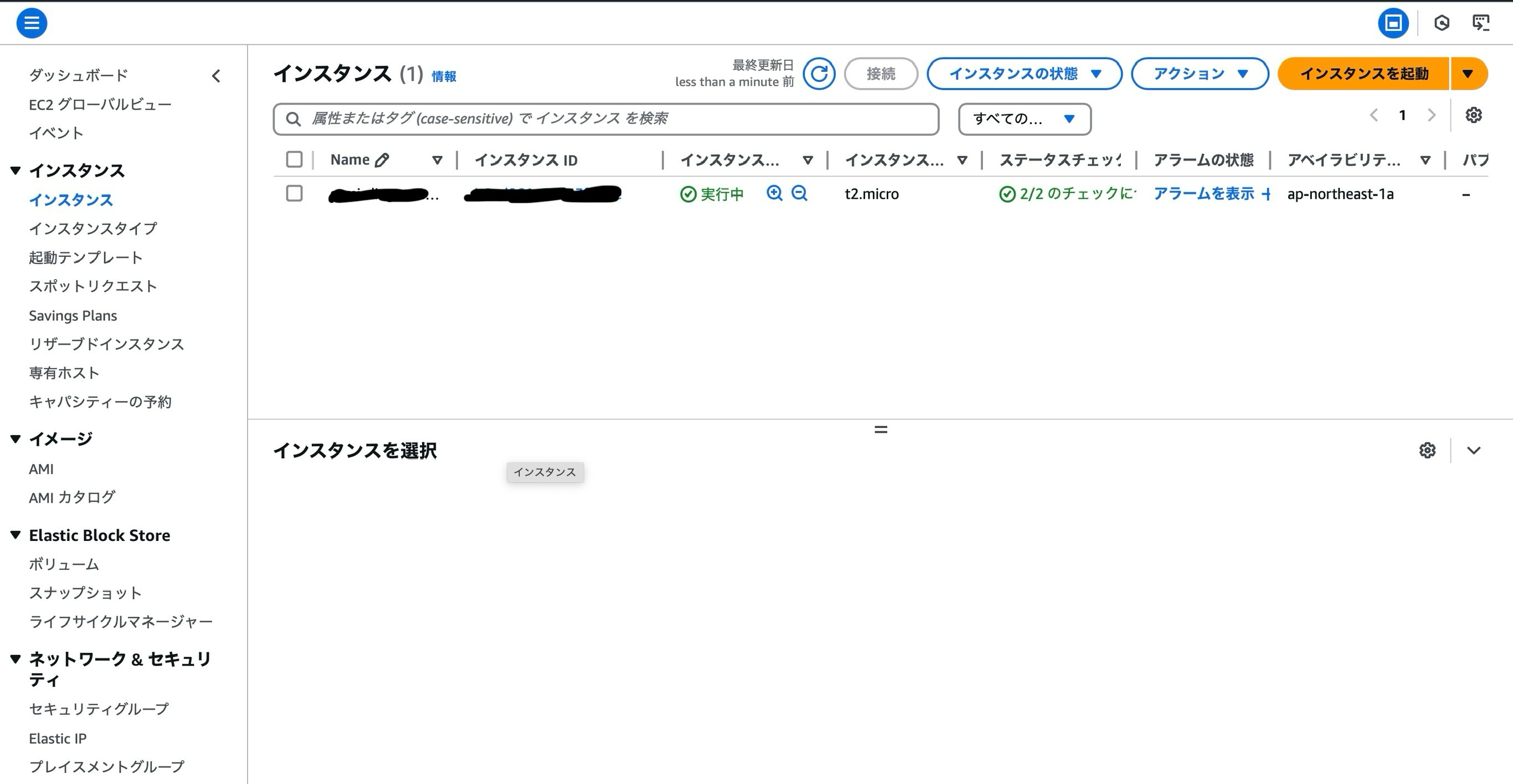Screen dimensions: 1513x784
Task: Click the Name column edit pencil icon
Action: tap(382, 160)
